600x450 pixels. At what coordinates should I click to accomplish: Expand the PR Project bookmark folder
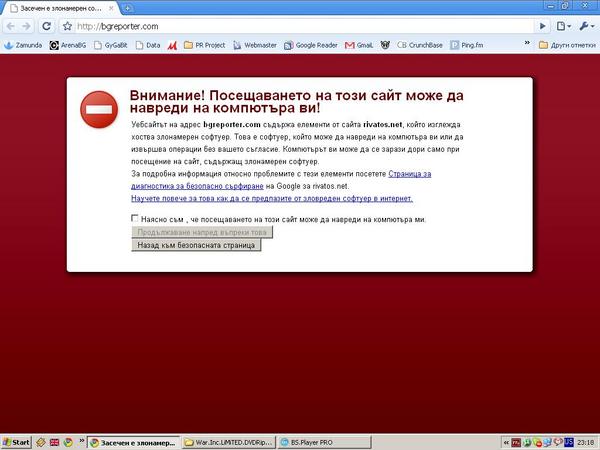[204, 45]
